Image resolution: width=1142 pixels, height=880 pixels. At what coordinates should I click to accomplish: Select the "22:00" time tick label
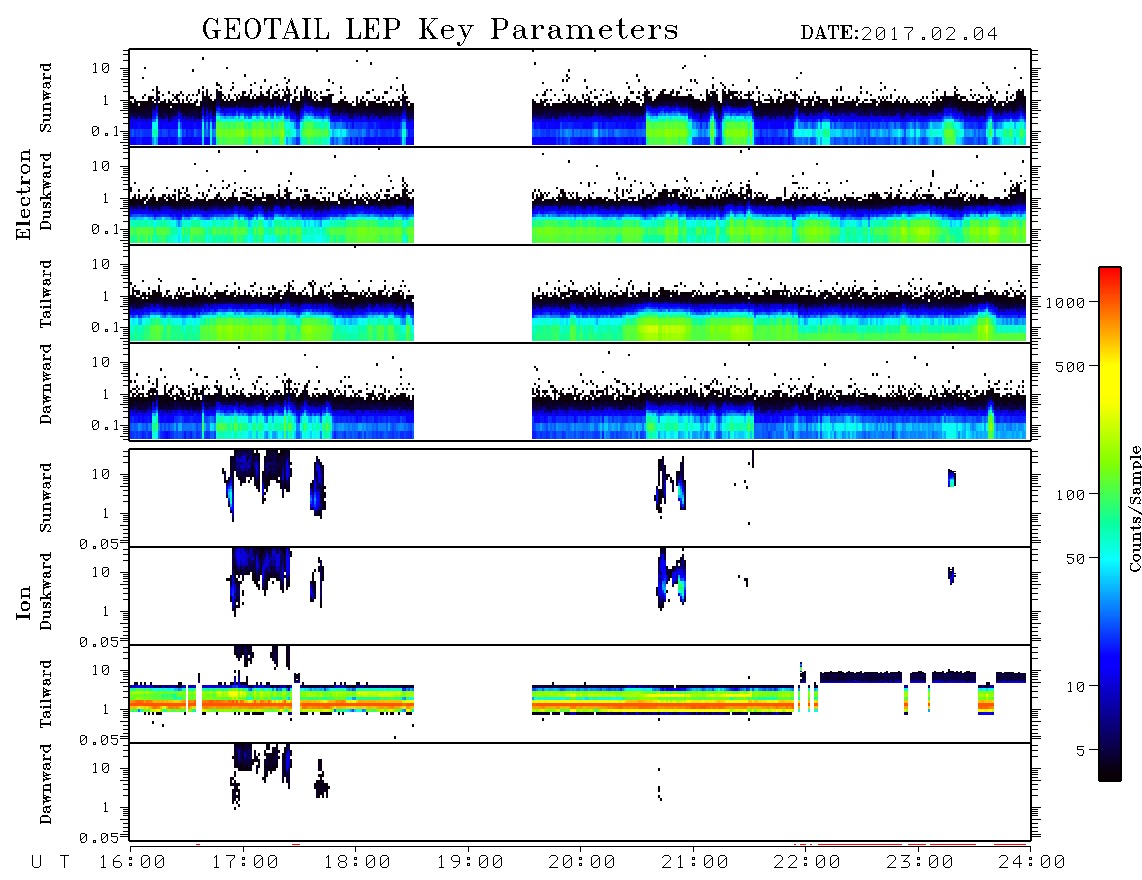807,863
